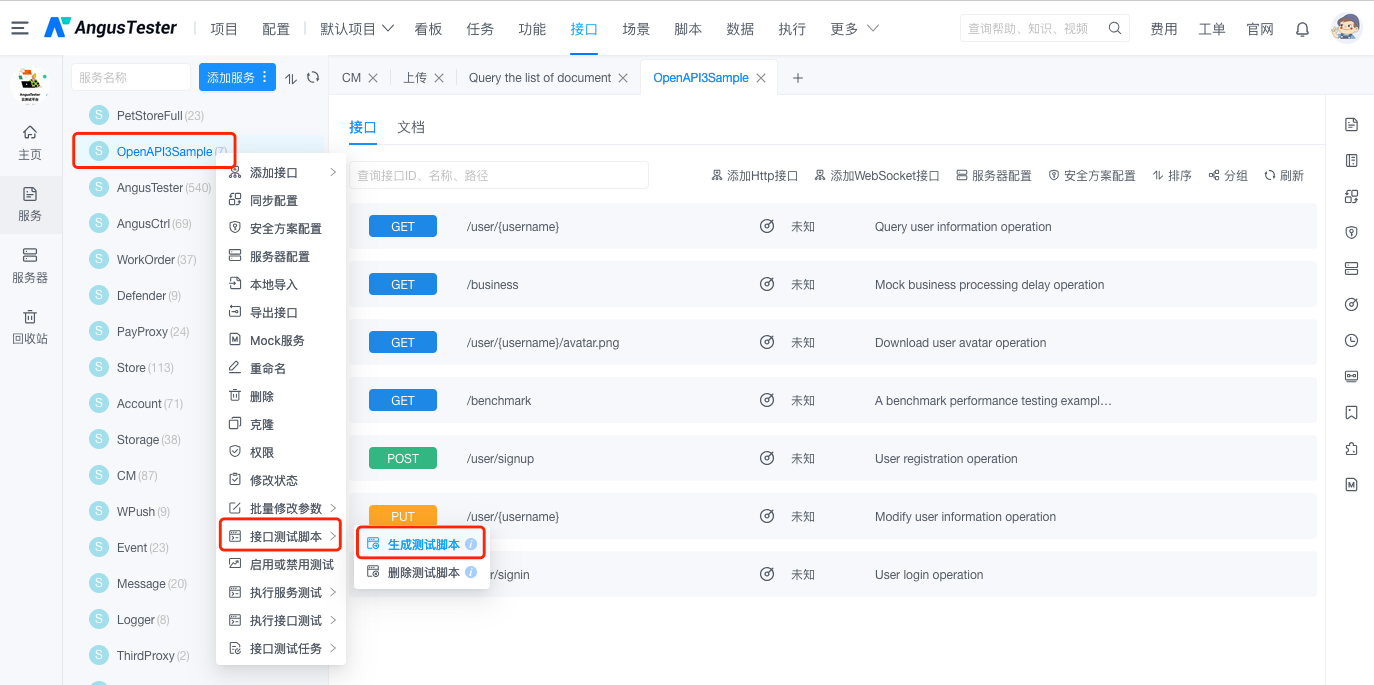The width and height of the screenshot is (1374, 685).
Task: Refresh the service list
Action: 313,77
